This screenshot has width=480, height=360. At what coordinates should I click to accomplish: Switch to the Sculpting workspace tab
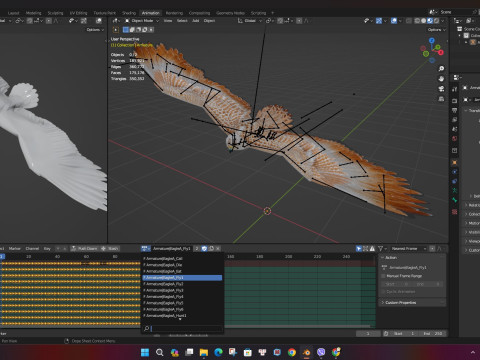[55, 13]
